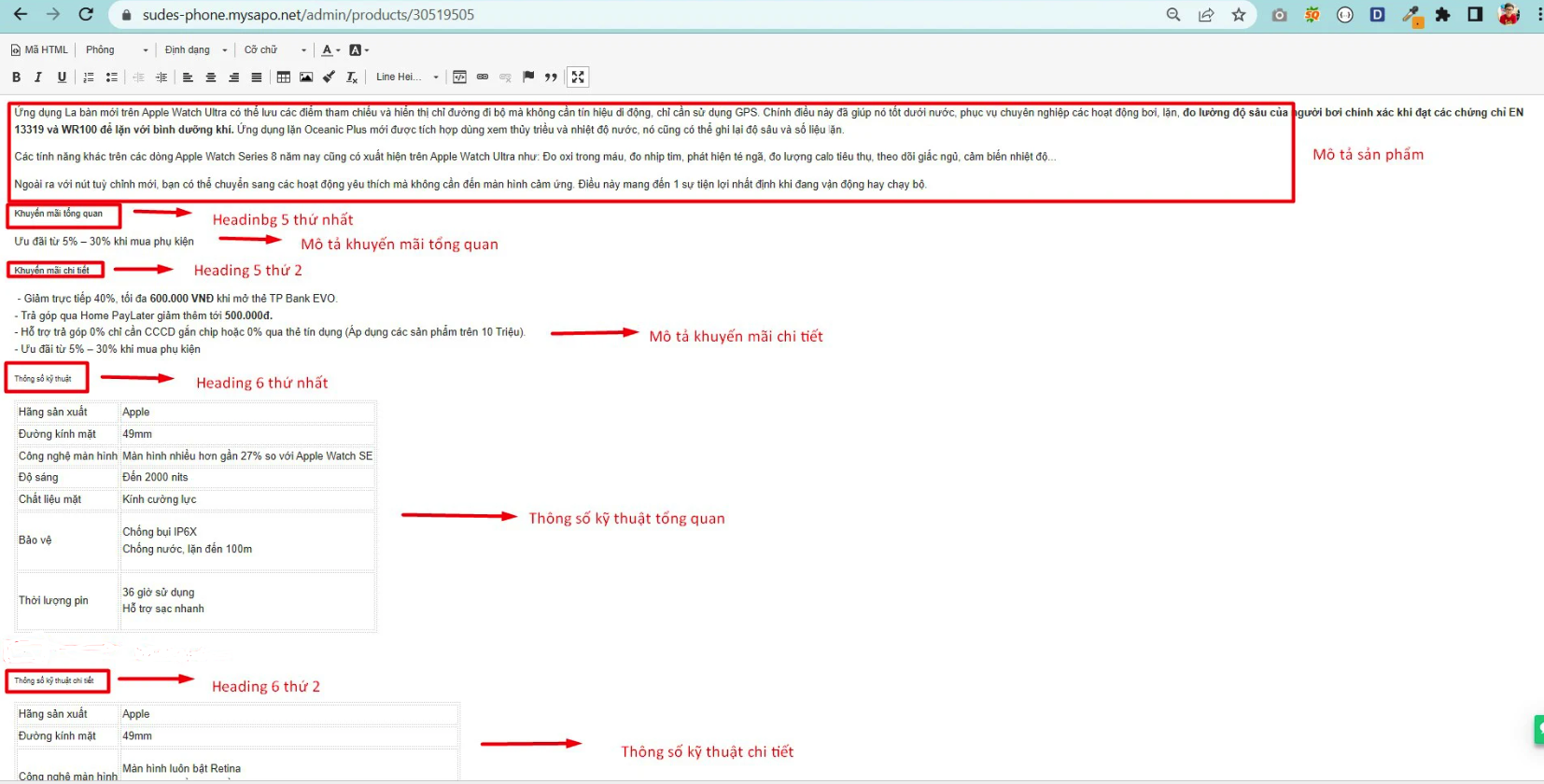Justify the text

click(x=257, y=77)
